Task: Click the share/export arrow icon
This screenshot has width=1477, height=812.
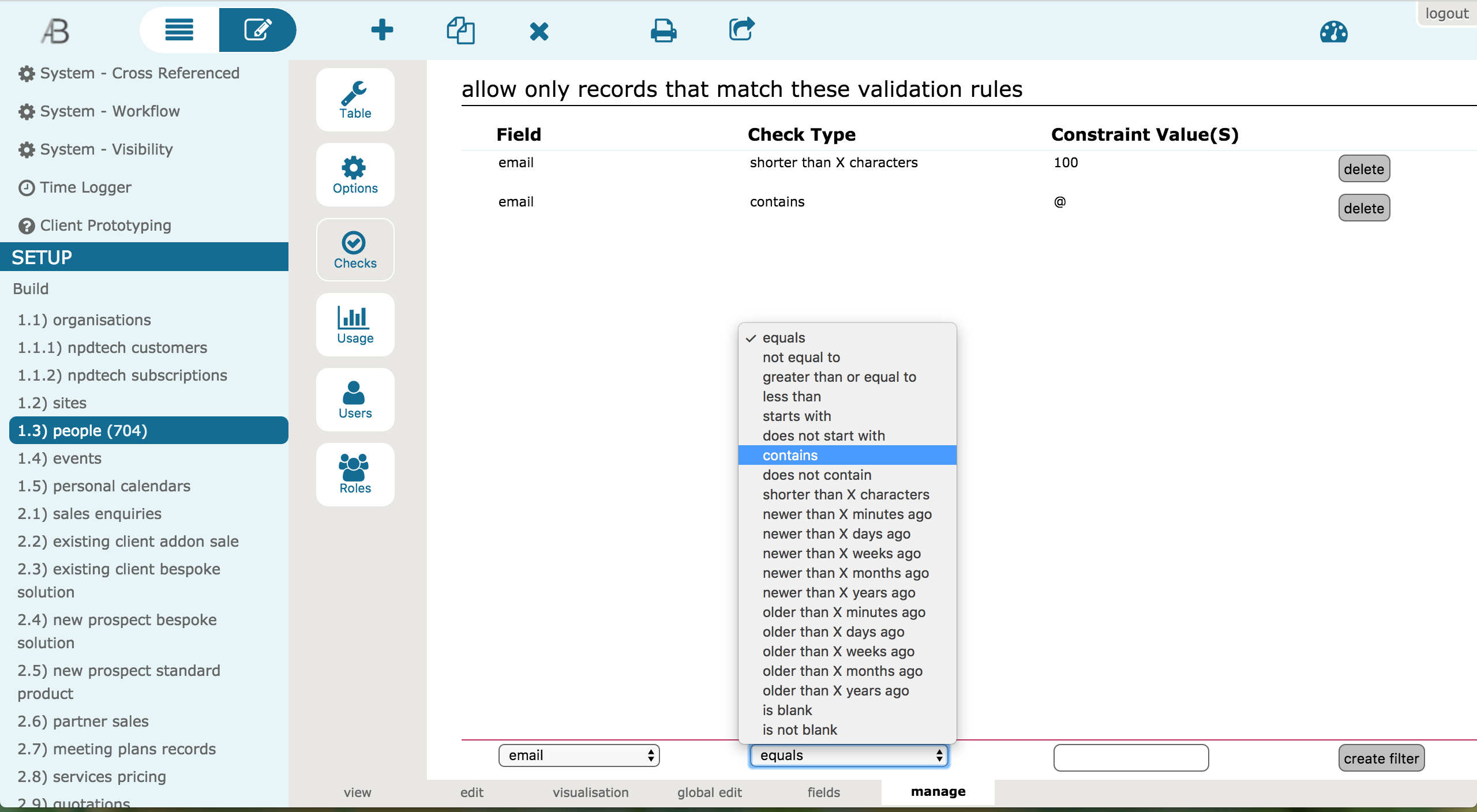Action: 741,29
